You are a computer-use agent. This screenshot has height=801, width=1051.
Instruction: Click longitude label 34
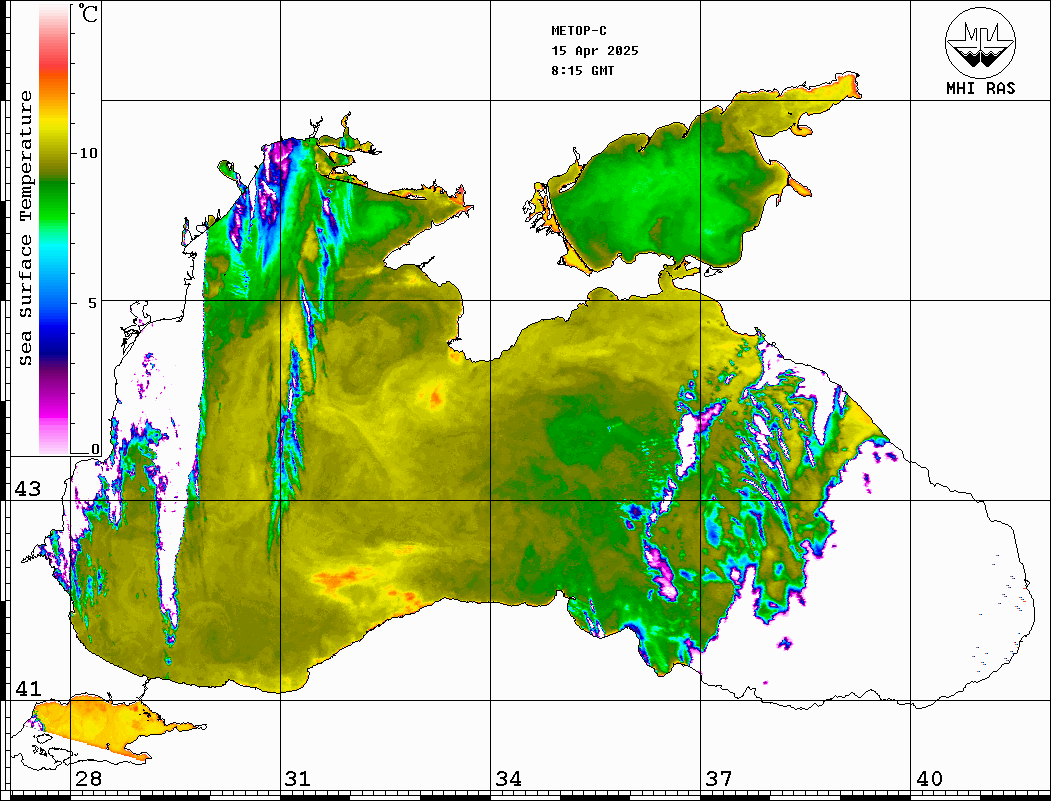pos(509,779)
